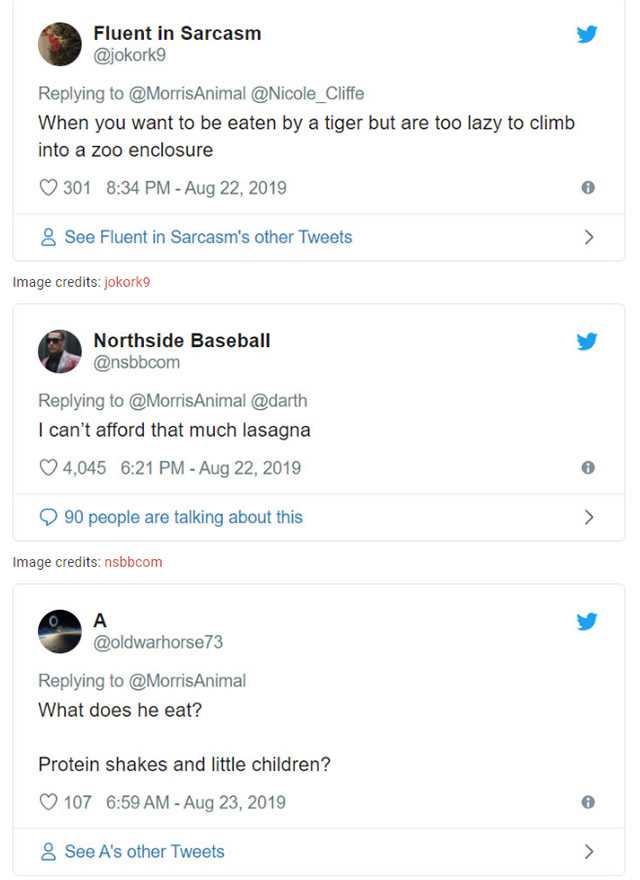
Task: Open the jokork9 image credits link
Action: pyautogui.click(x=127, y=282)
